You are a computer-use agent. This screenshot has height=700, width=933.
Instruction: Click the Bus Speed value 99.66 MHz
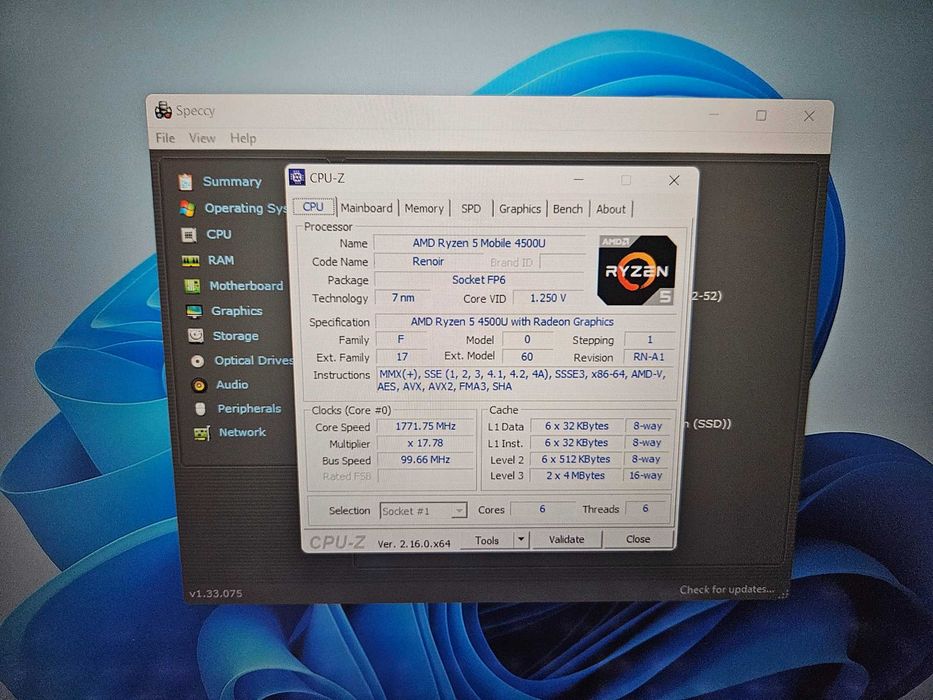[425, 460]
